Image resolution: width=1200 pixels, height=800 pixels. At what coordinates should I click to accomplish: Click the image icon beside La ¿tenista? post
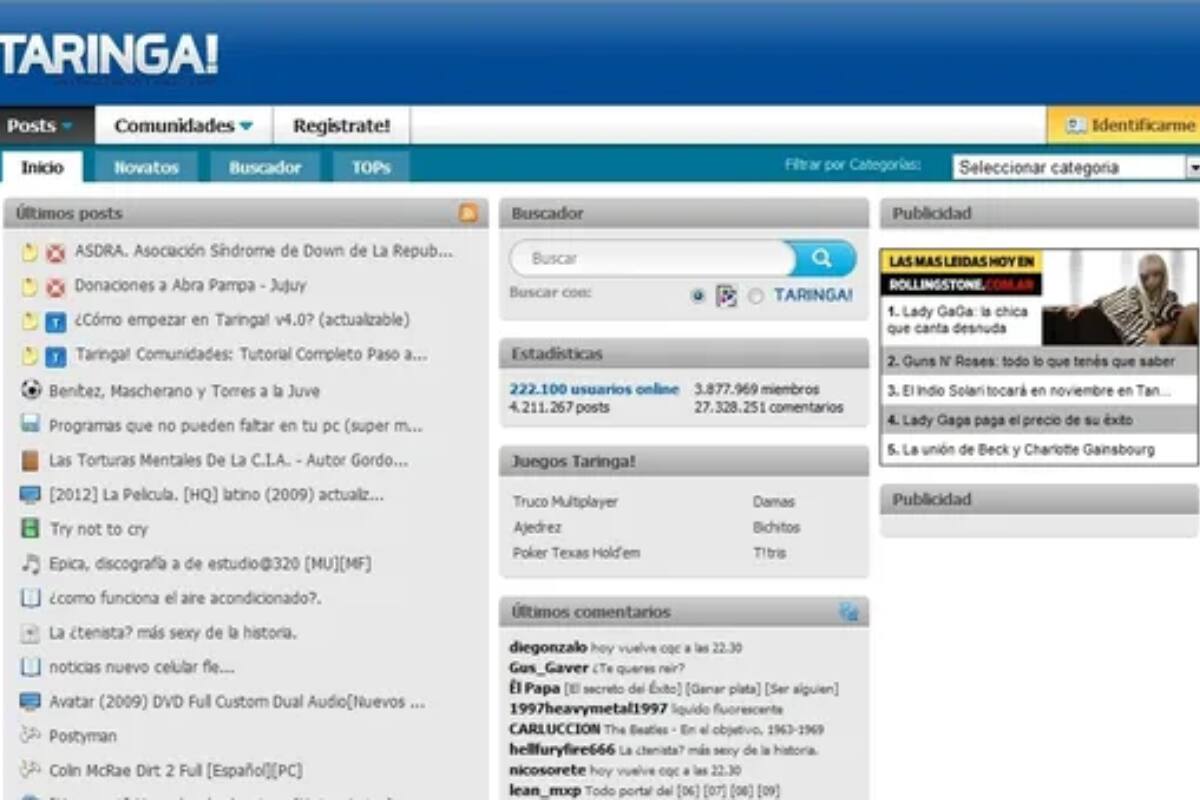coord(31,632)
